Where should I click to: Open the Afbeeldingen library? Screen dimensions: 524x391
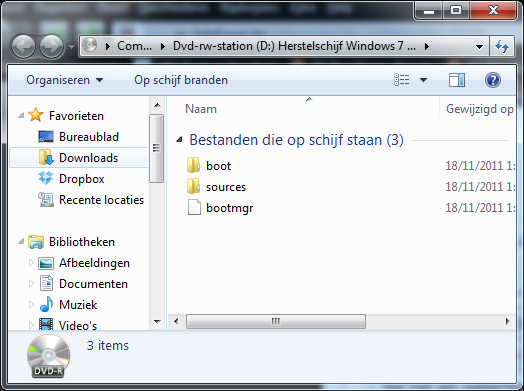pos(94,263)
